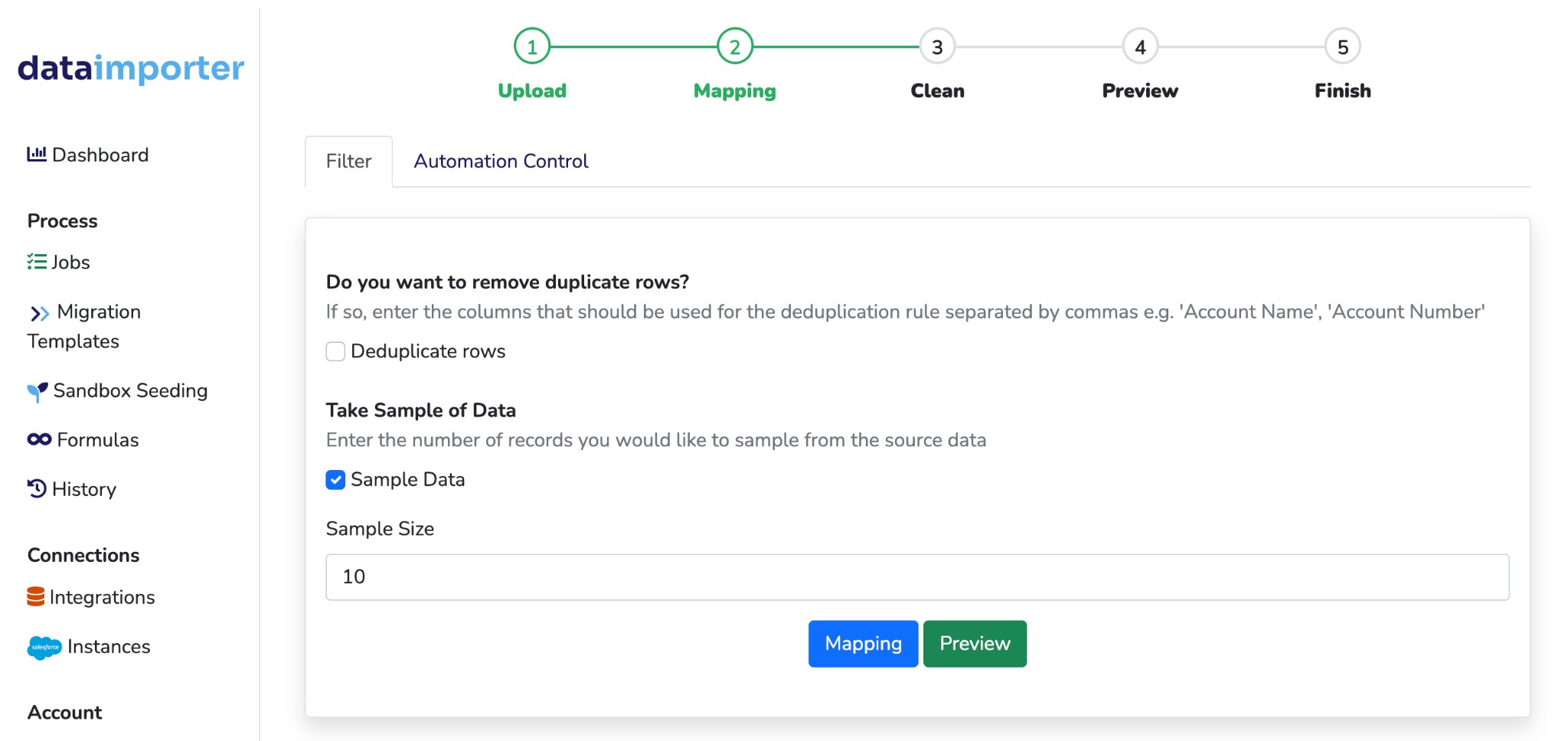This screenshot has height=741, width=1568.
Task: Switch to the Automation Control tab
Action: [x=501, y=161]
